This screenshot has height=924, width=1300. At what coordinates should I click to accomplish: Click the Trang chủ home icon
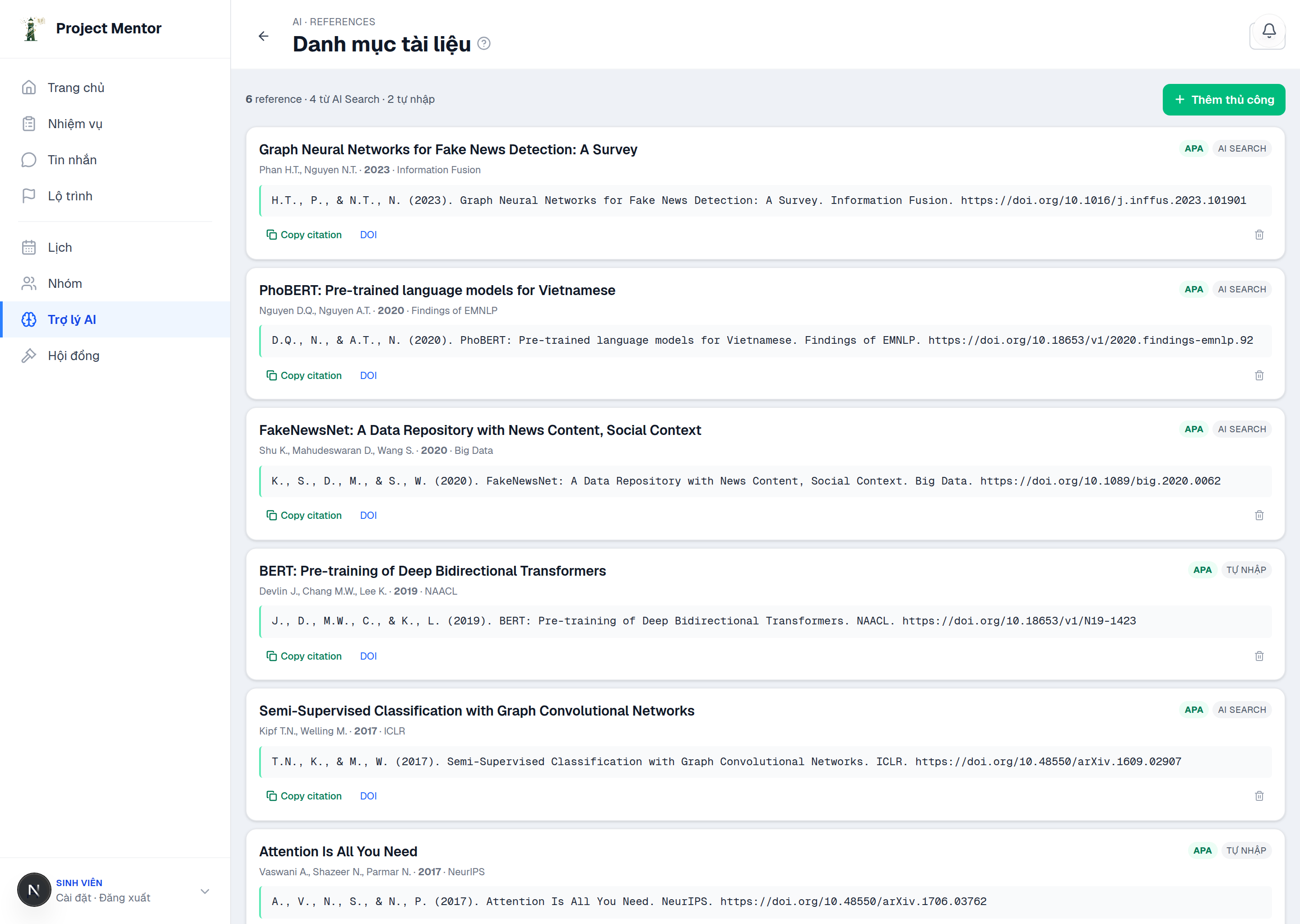point(29,88)
